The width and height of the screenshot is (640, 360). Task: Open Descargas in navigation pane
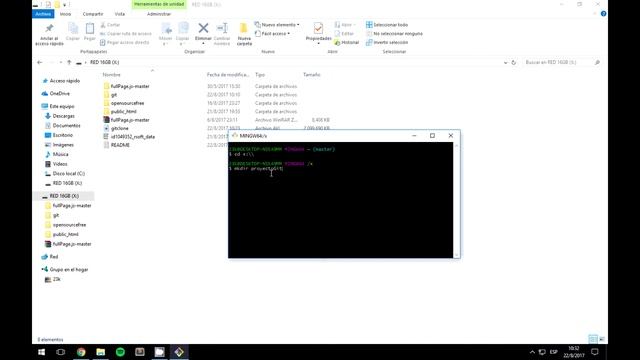63,116
